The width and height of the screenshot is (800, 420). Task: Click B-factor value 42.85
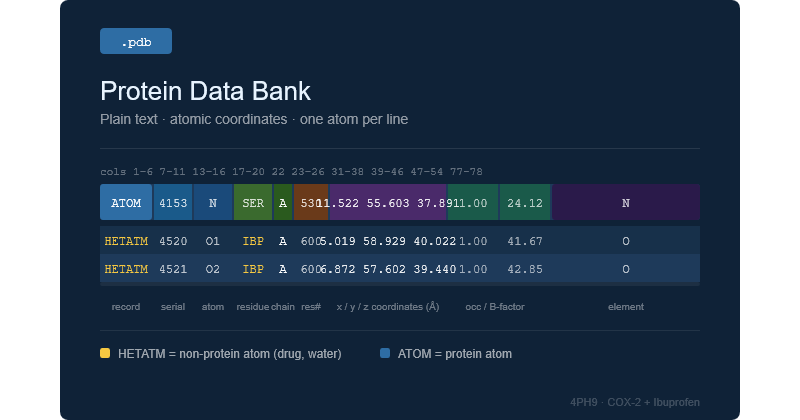[x=525, y=269]
